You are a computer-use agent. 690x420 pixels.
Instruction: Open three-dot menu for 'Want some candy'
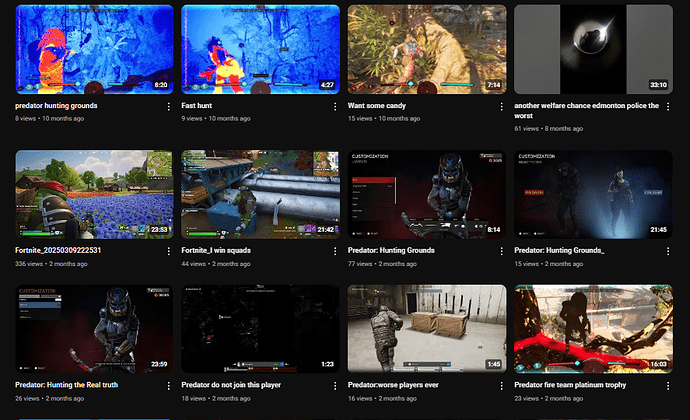coord(501,107)
